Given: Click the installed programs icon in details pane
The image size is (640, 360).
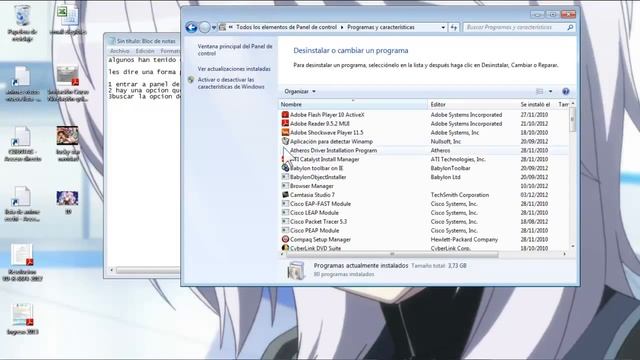Looking at the screenshot, I should coord(296,270).
